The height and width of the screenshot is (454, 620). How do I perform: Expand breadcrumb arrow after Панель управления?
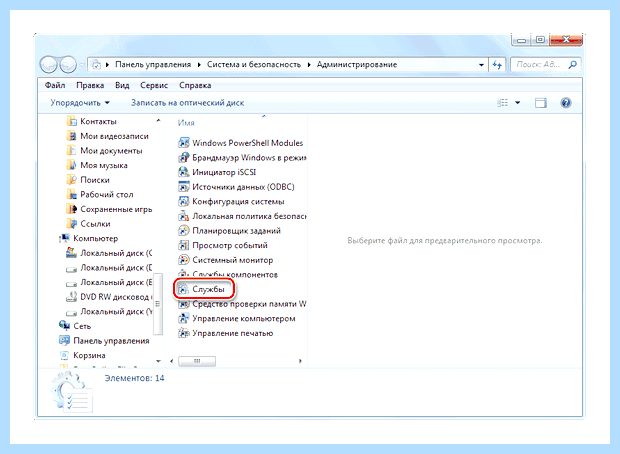point(199,64)
